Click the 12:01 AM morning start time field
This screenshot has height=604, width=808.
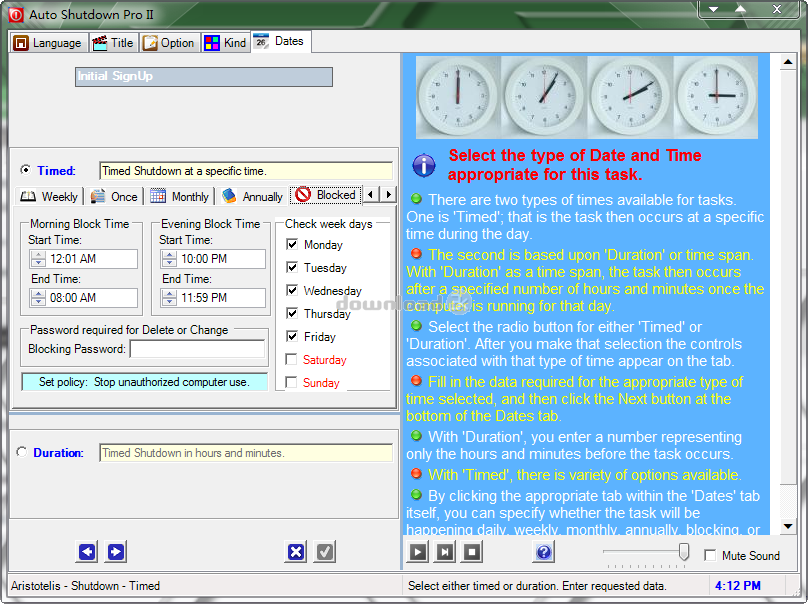[x=84, y=259]
